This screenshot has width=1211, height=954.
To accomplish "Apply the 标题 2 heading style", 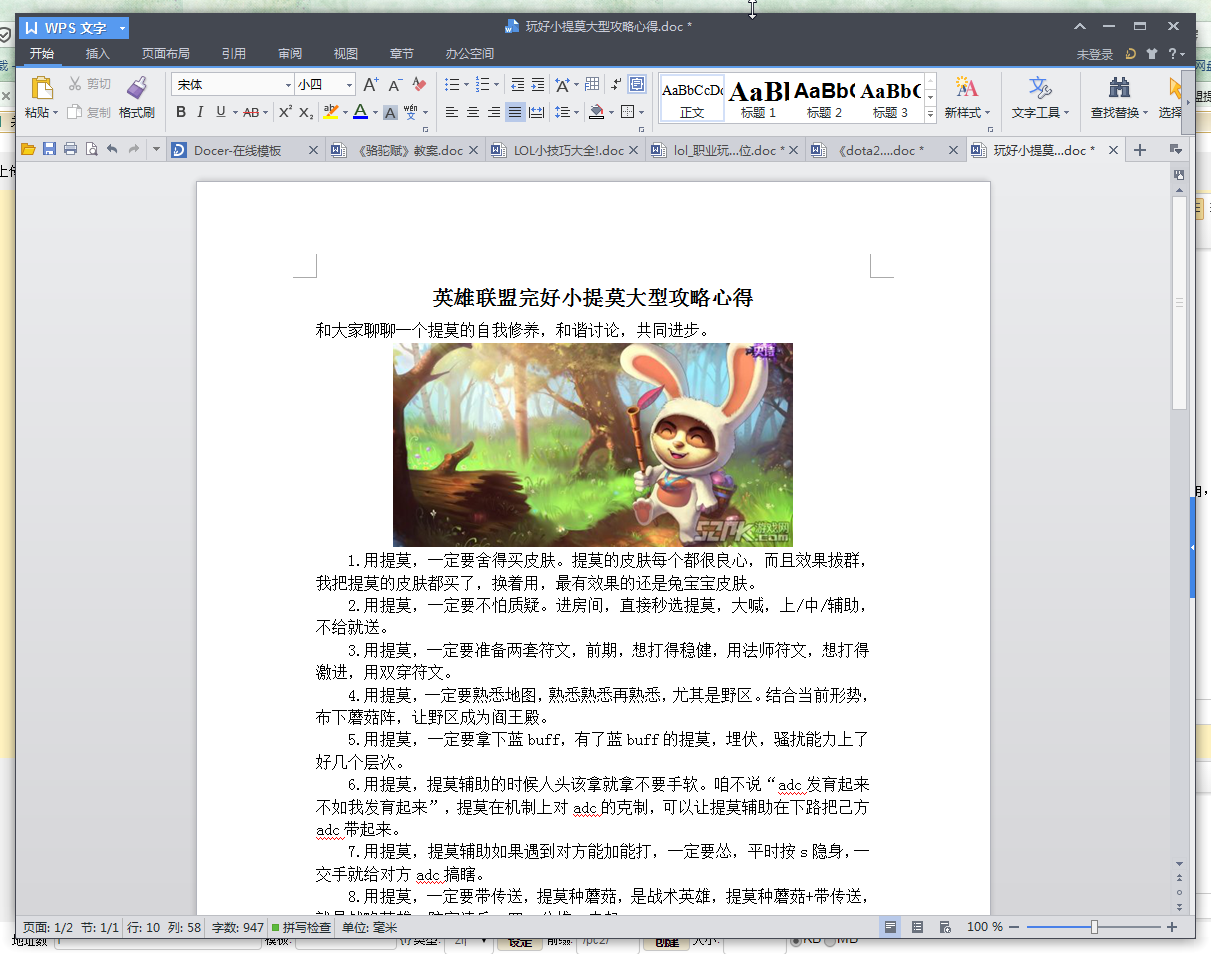I will 824,98.
